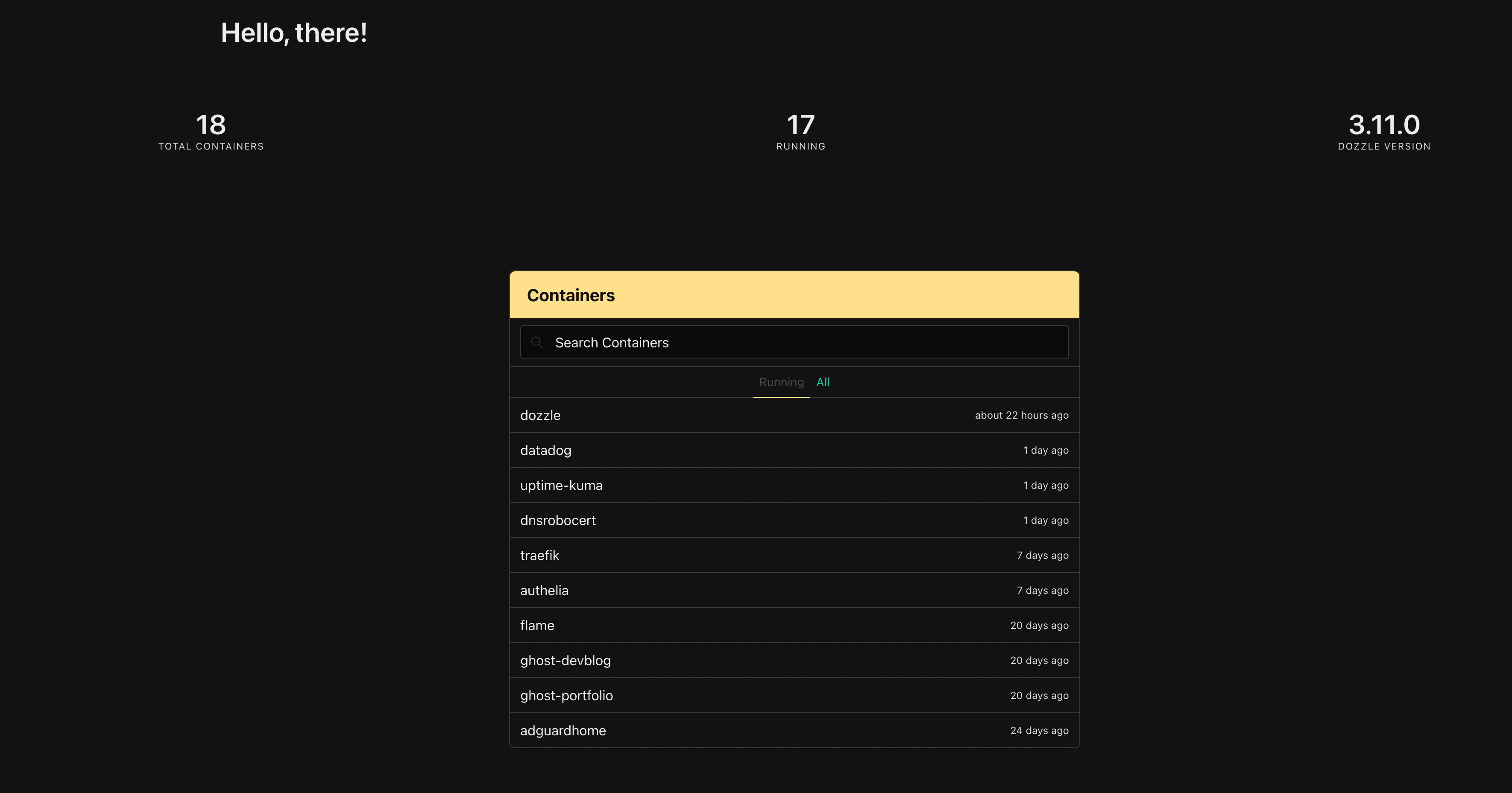The width and height of the screenshot is (1512, 793).
Task: Select the Running containers tab
Action: click(781, 382)
